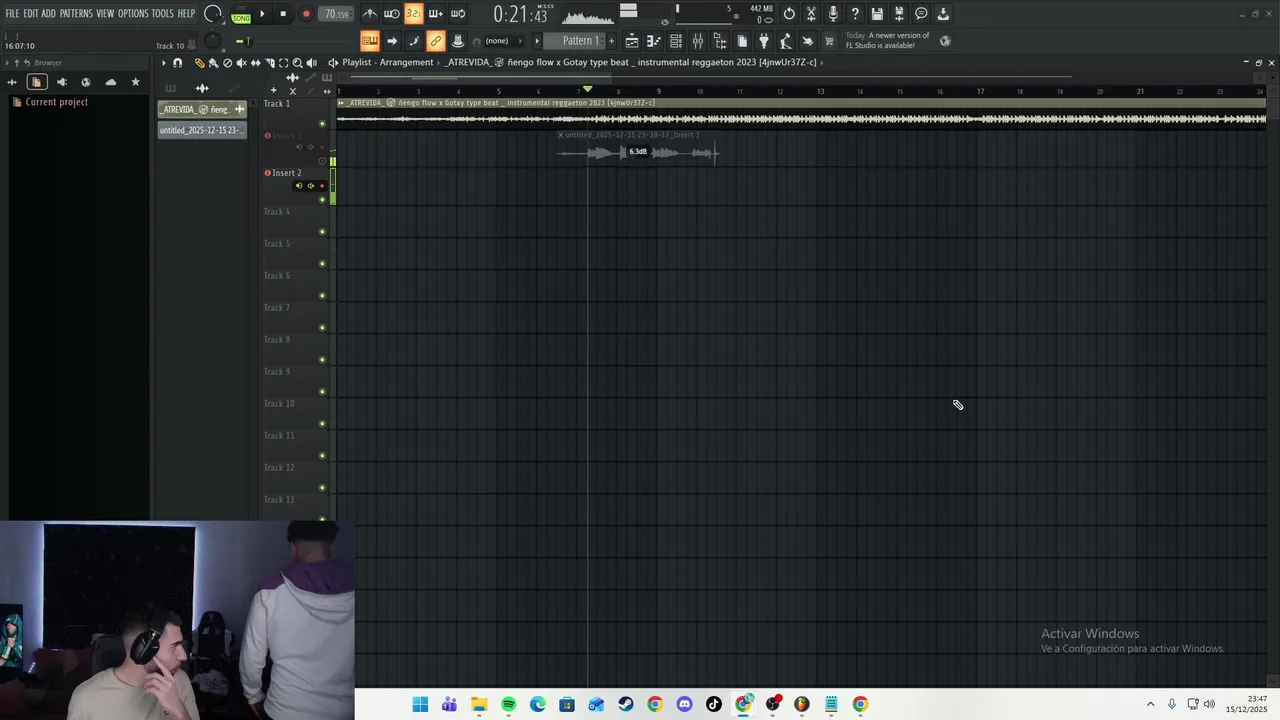1280x720 pixels.
Task: Click the download tray icon
Action: tap(943, 14)
